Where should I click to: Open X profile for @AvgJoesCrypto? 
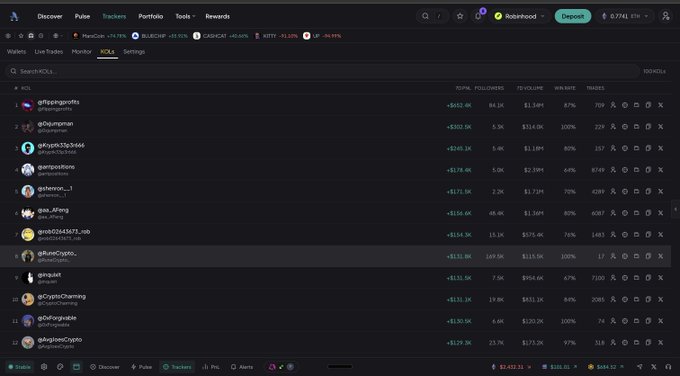pos(660,343)
